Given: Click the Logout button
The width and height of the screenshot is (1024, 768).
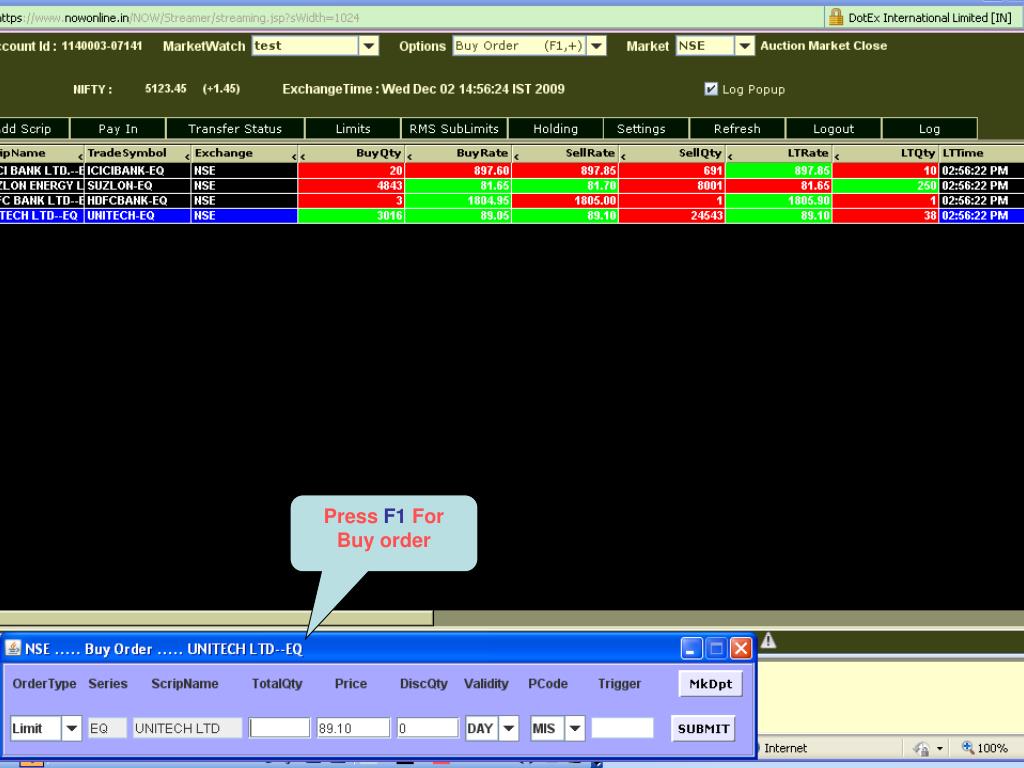Looking at the screenshot, I should [x=833, y=129].
